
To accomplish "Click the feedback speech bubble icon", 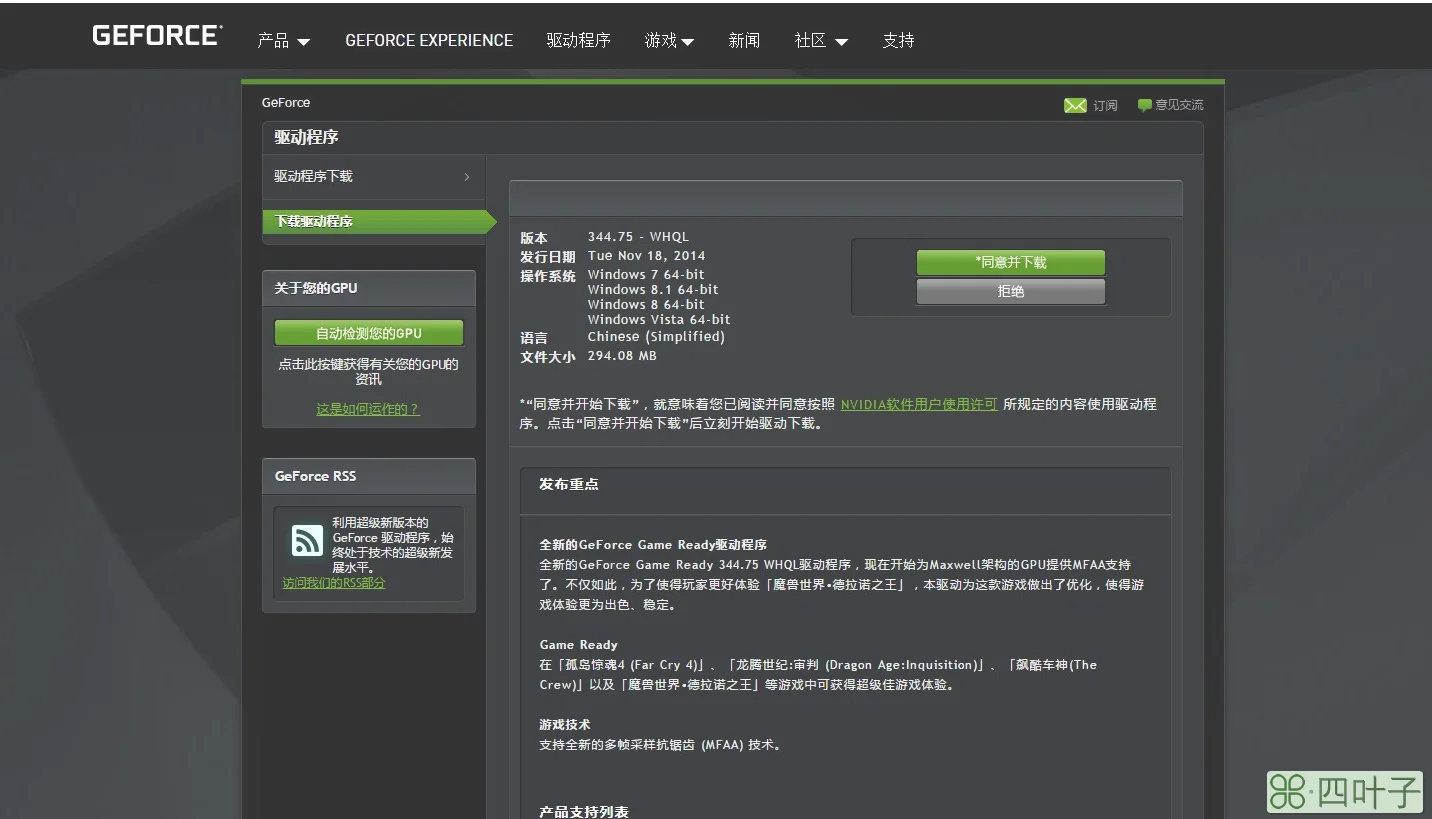I will (x=1144, y=105).
